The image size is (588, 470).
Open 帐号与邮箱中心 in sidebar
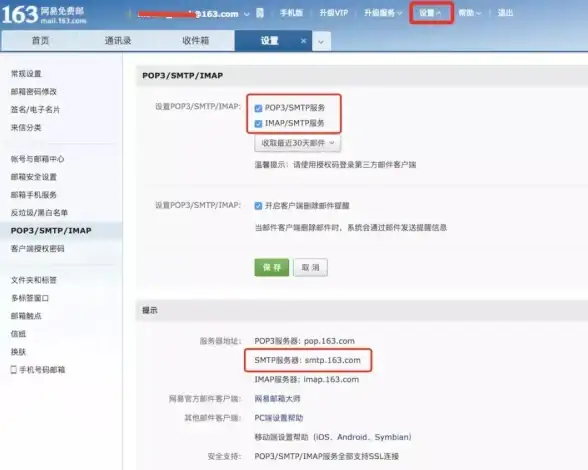[x=38, y=159]
